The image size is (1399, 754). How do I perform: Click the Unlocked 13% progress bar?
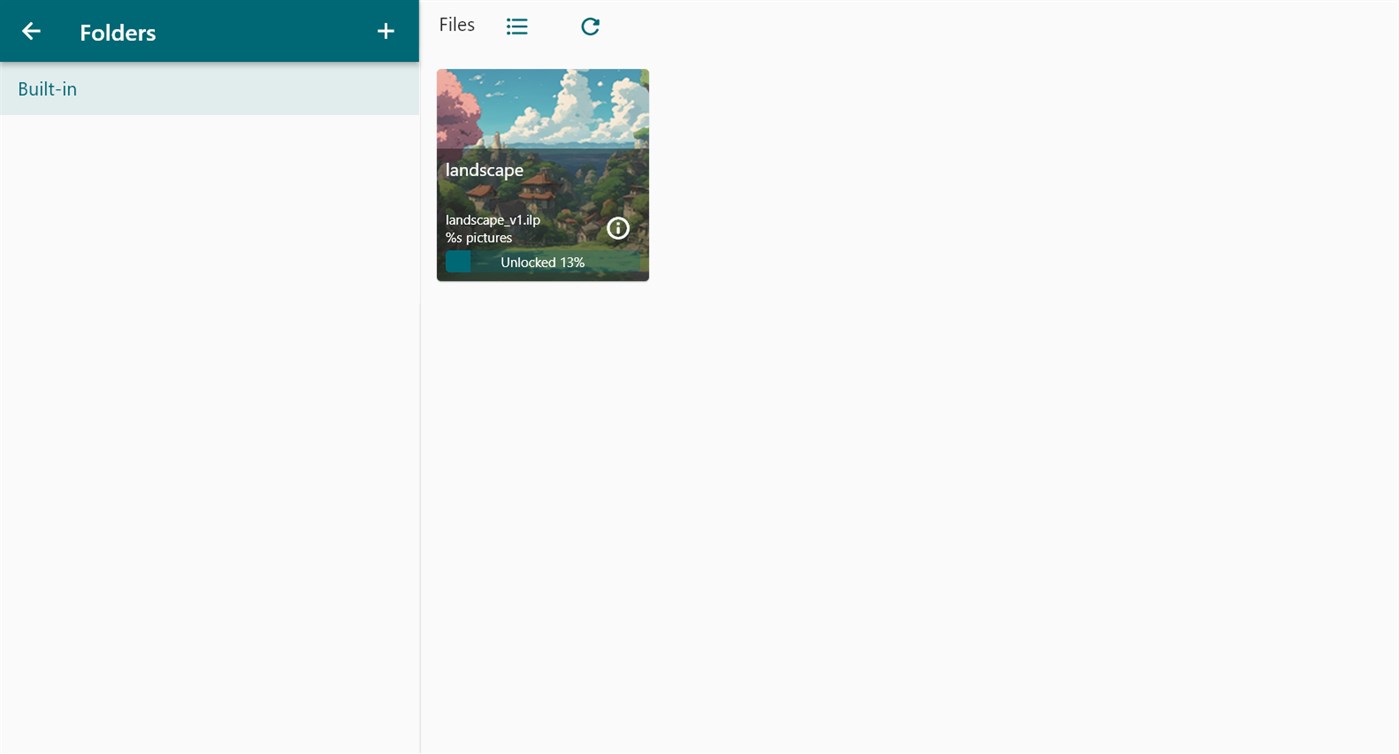tap(542, 261)
